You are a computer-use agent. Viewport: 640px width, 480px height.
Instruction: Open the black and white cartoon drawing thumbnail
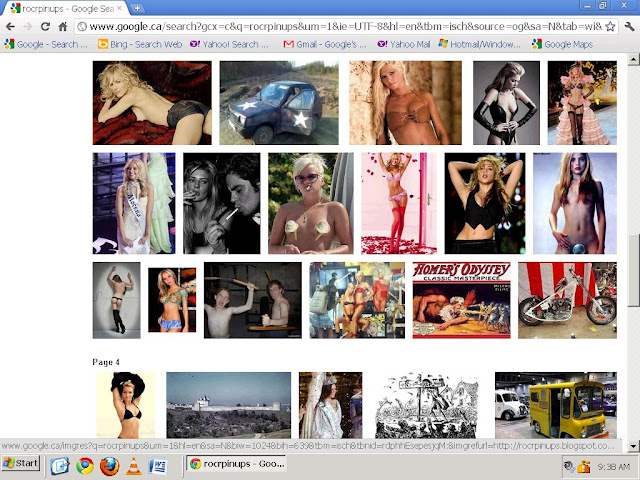[x=427, y=405]
